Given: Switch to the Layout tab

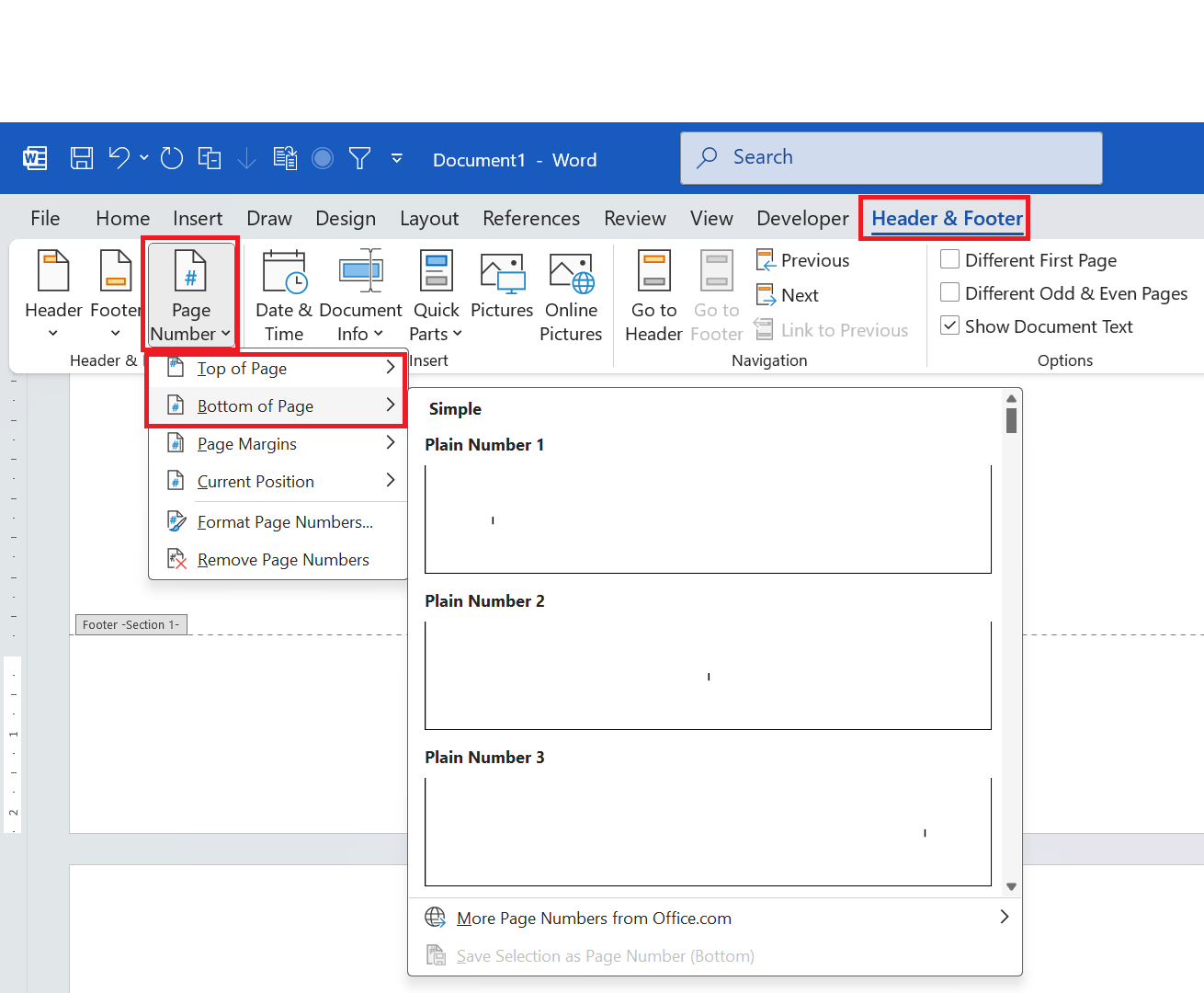Looking at the screenshot, I should tap(429, 218).
